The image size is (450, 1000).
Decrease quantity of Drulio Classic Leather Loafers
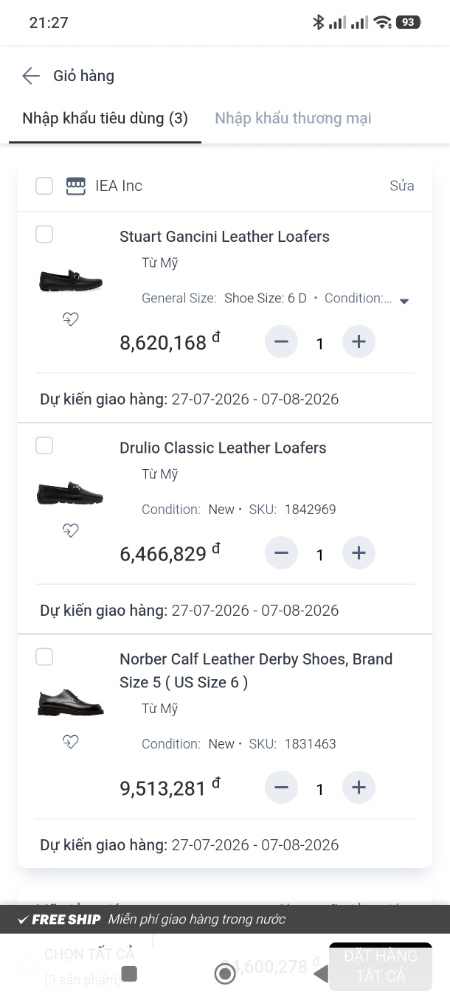pyautogui.click(x=281, y=553)
